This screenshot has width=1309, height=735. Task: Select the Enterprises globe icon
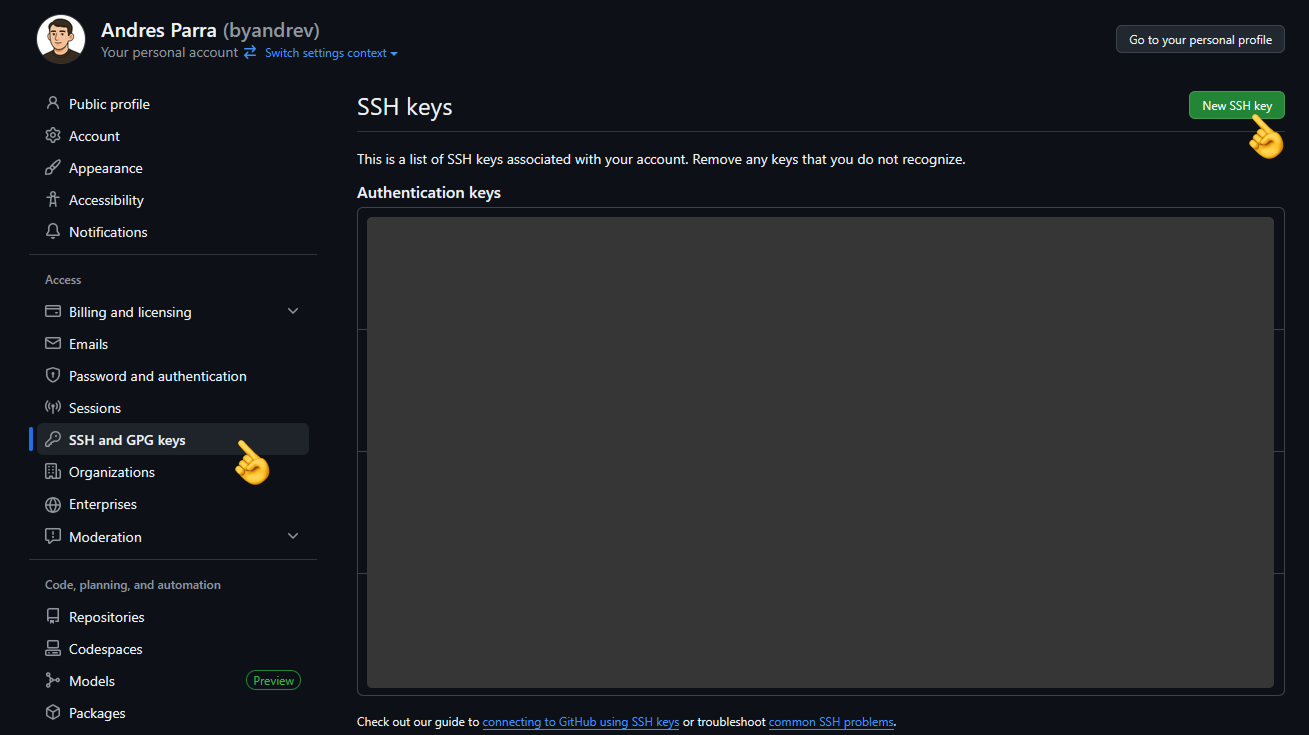(x=52, y=503)
